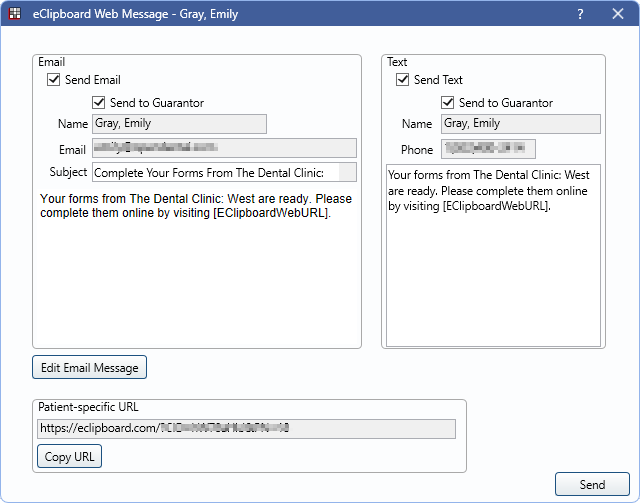Screen dimensions: 640x503
Task: Click the Phone number field
Action: coord(488,149)
